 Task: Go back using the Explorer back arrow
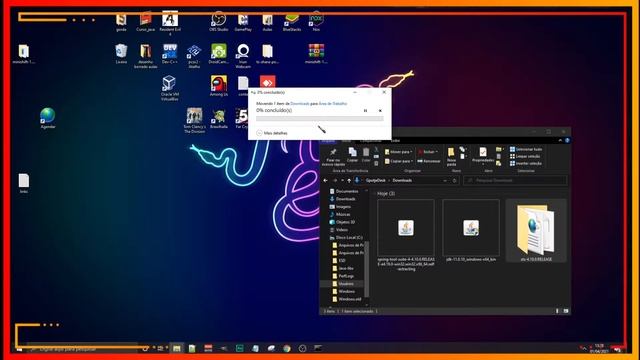pos(325,180)
